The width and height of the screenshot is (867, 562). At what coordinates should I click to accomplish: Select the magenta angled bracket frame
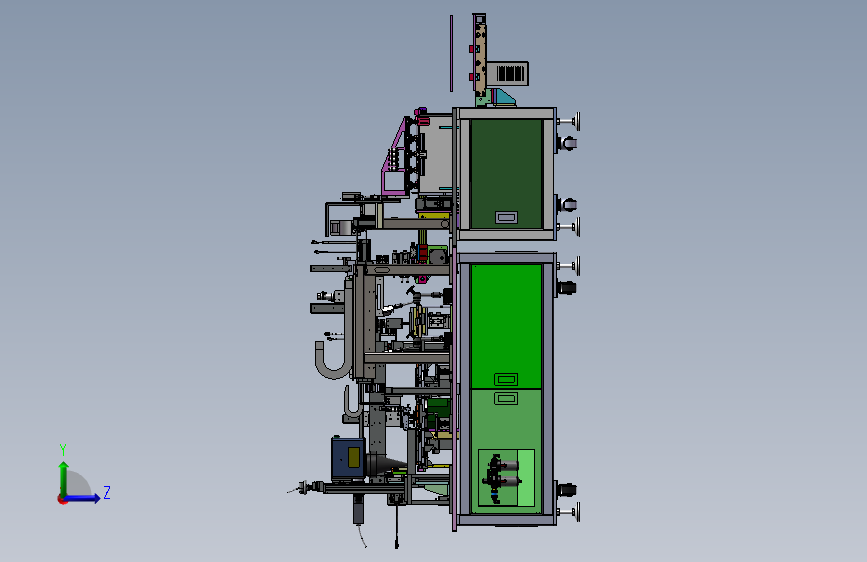[x=396, y=157]
